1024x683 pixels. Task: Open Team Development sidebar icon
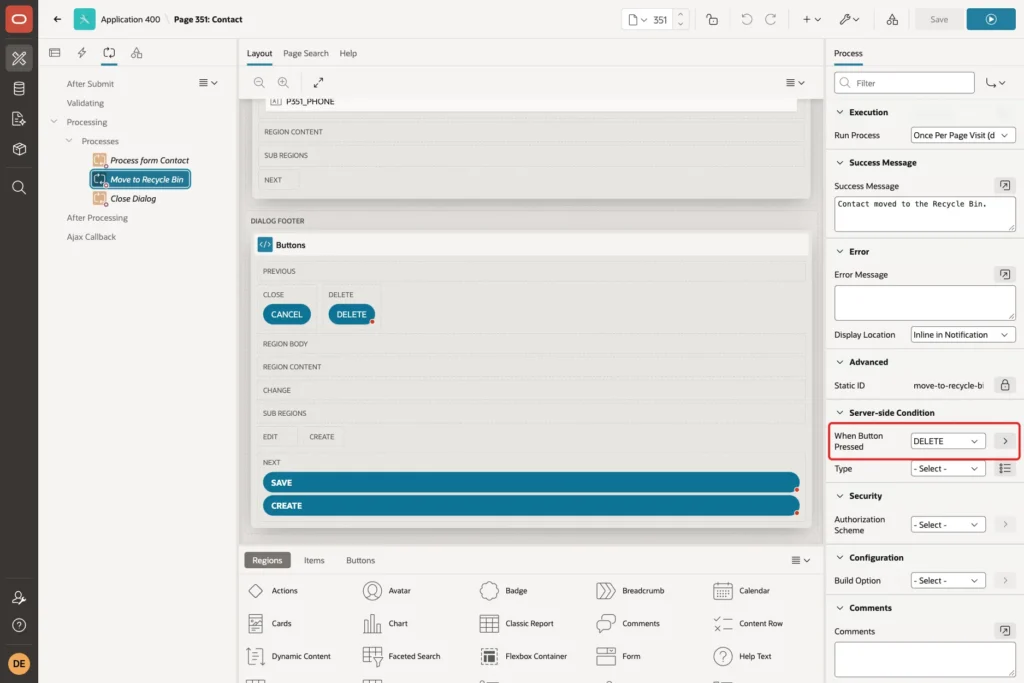(x=19, y=119)
